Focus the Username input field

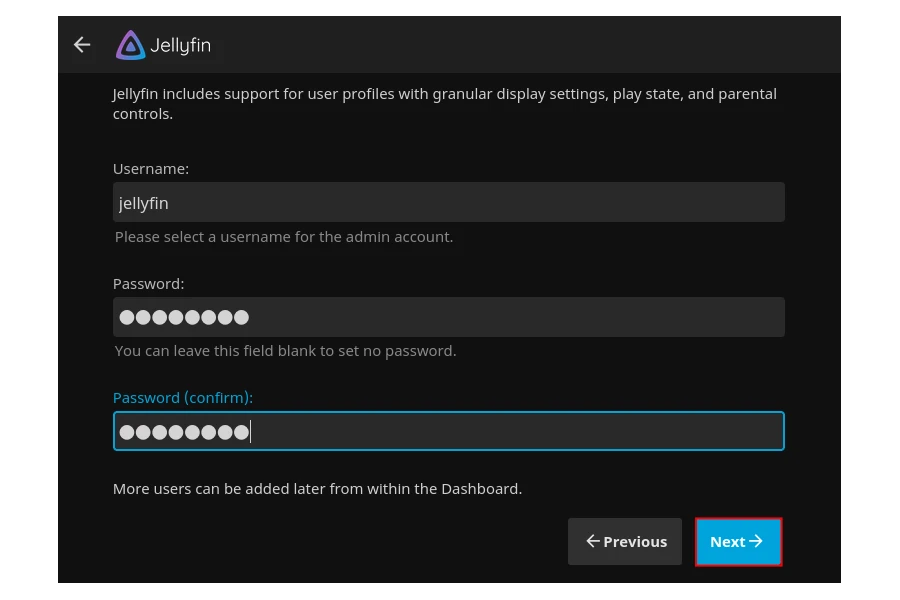[x=448, y=202]
